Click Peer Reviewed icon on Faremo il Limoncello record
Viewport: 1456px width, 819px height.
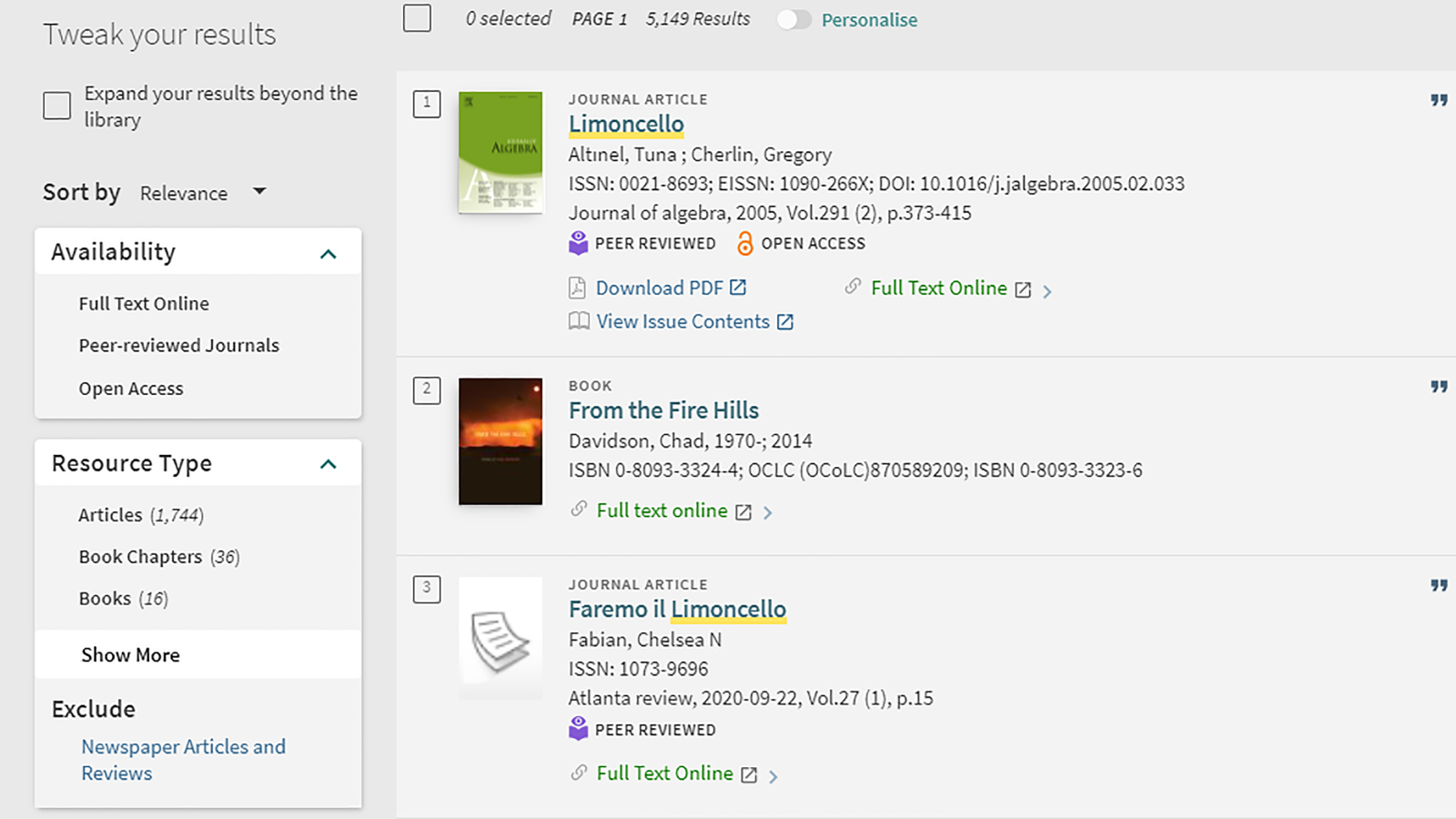pyautogui.click(x=579, y=729)
